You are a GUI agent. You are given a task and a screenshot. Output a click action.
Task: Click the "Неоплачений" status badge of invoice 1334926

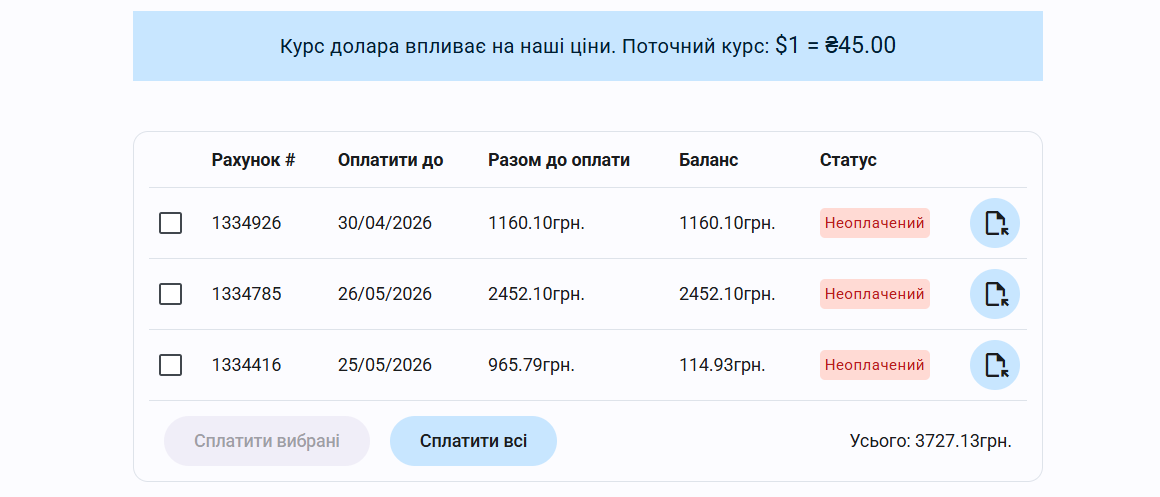coord(874,223)
